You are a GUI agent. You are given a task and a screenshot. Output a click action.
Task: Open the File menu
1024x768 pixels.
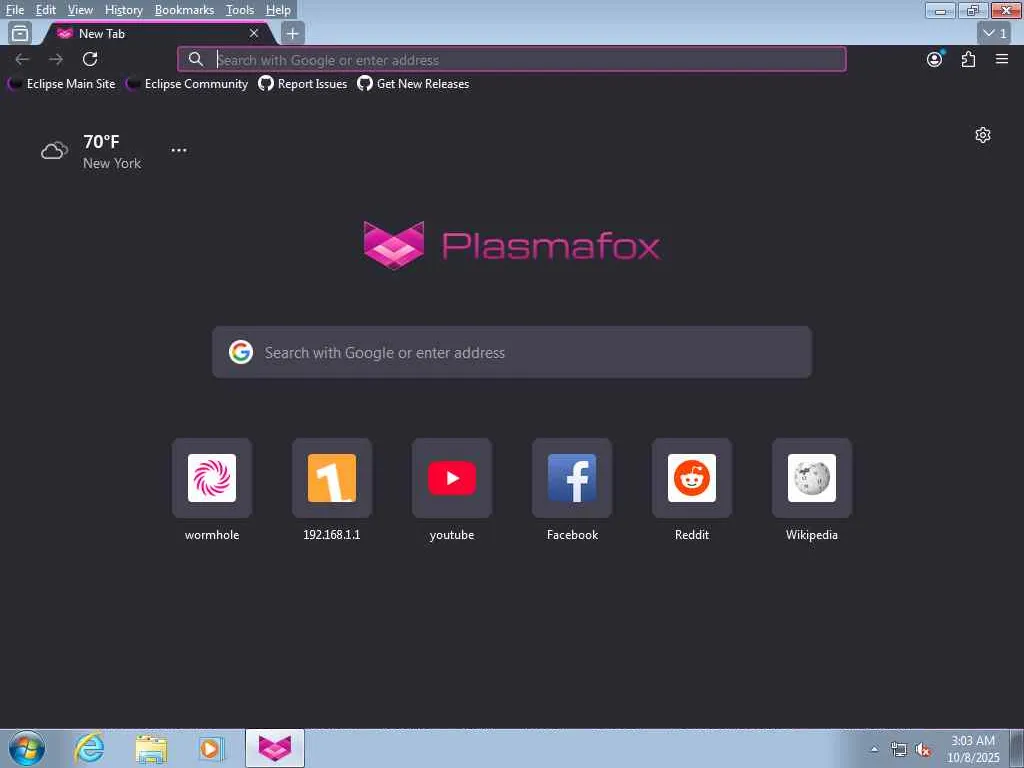pyautogui.click(x=14, y=10)
